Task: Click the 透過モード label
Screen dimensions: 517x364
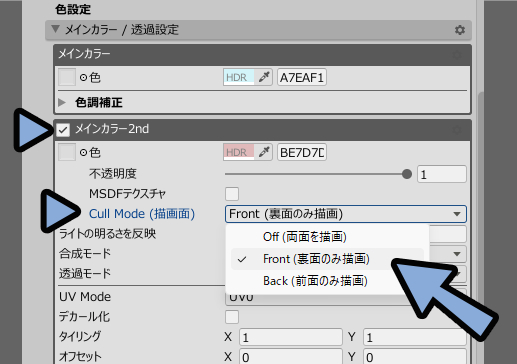Action: click(x=85, y=274)
